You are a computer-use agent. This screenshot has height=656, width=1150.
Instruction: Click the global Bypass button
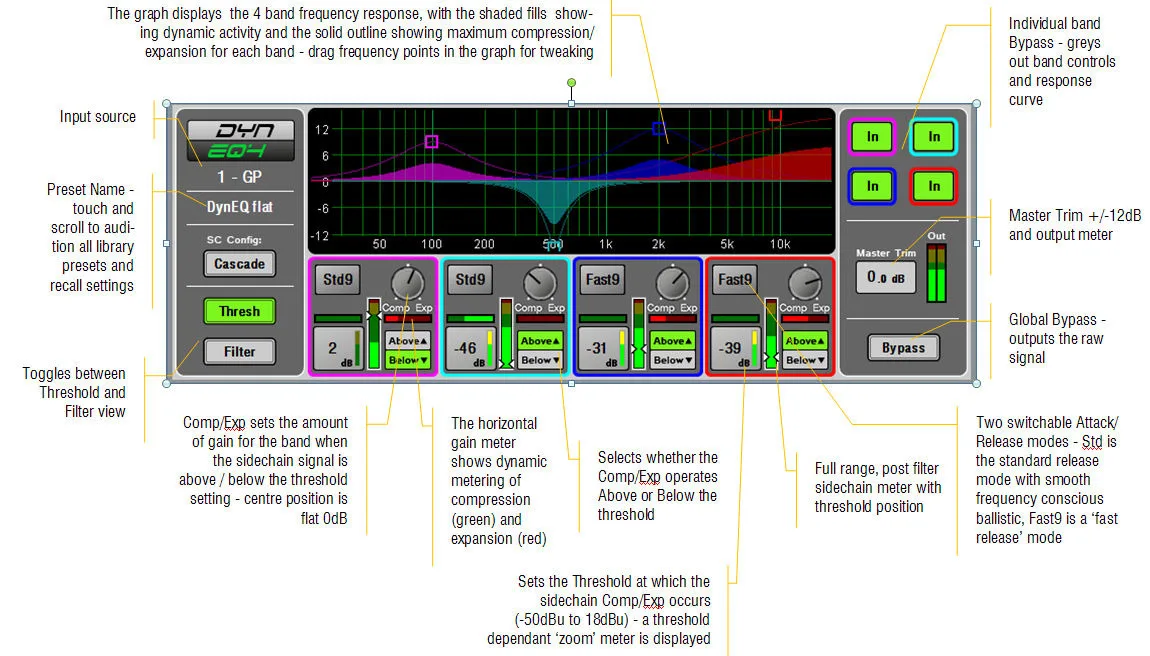click(903, 348)
